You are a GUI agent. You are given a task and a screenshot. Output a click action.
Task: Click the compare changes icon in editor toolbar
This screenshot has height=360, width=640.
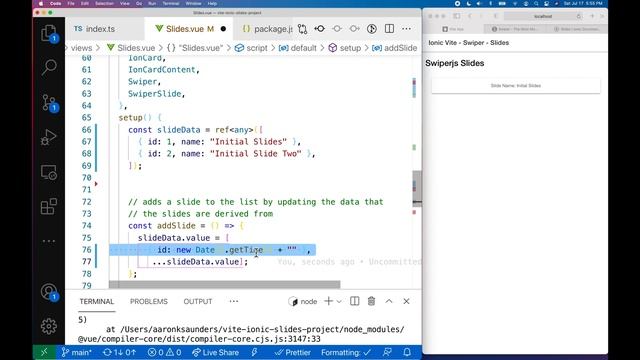(x=302, y=29)
